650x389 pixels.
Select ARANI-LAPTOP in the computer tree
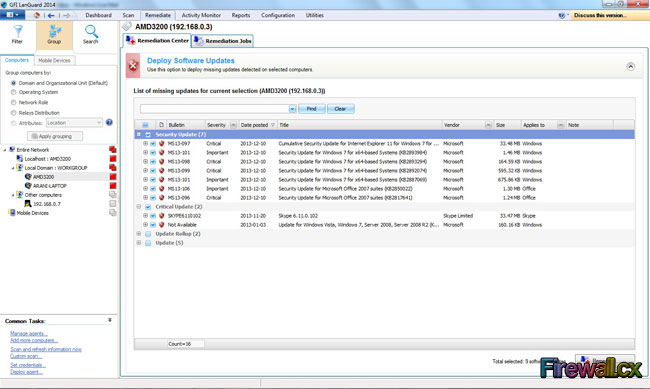50,186
